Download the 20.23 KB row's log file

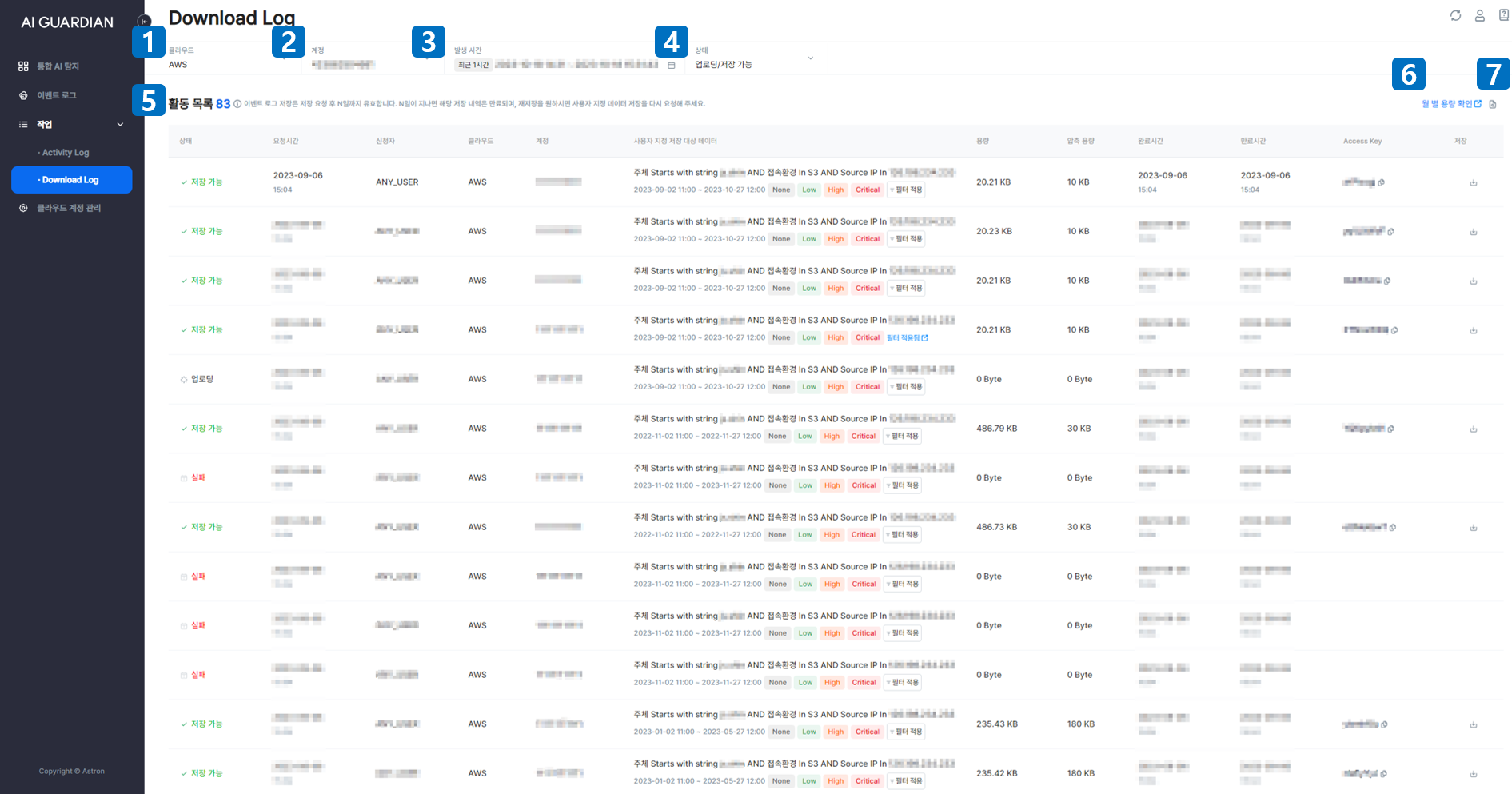coord(1474,232)
